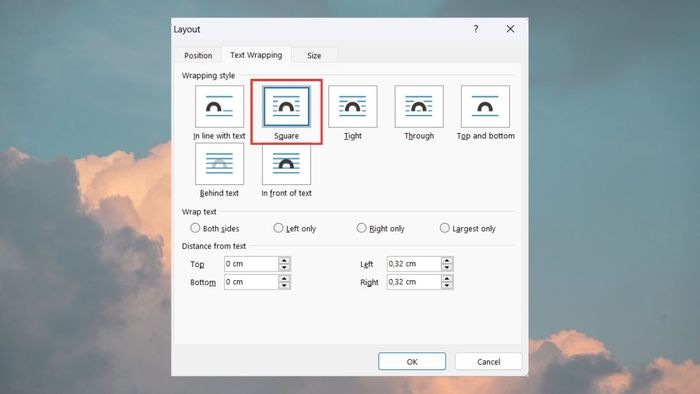Click the Cancel button

point(488,361)
